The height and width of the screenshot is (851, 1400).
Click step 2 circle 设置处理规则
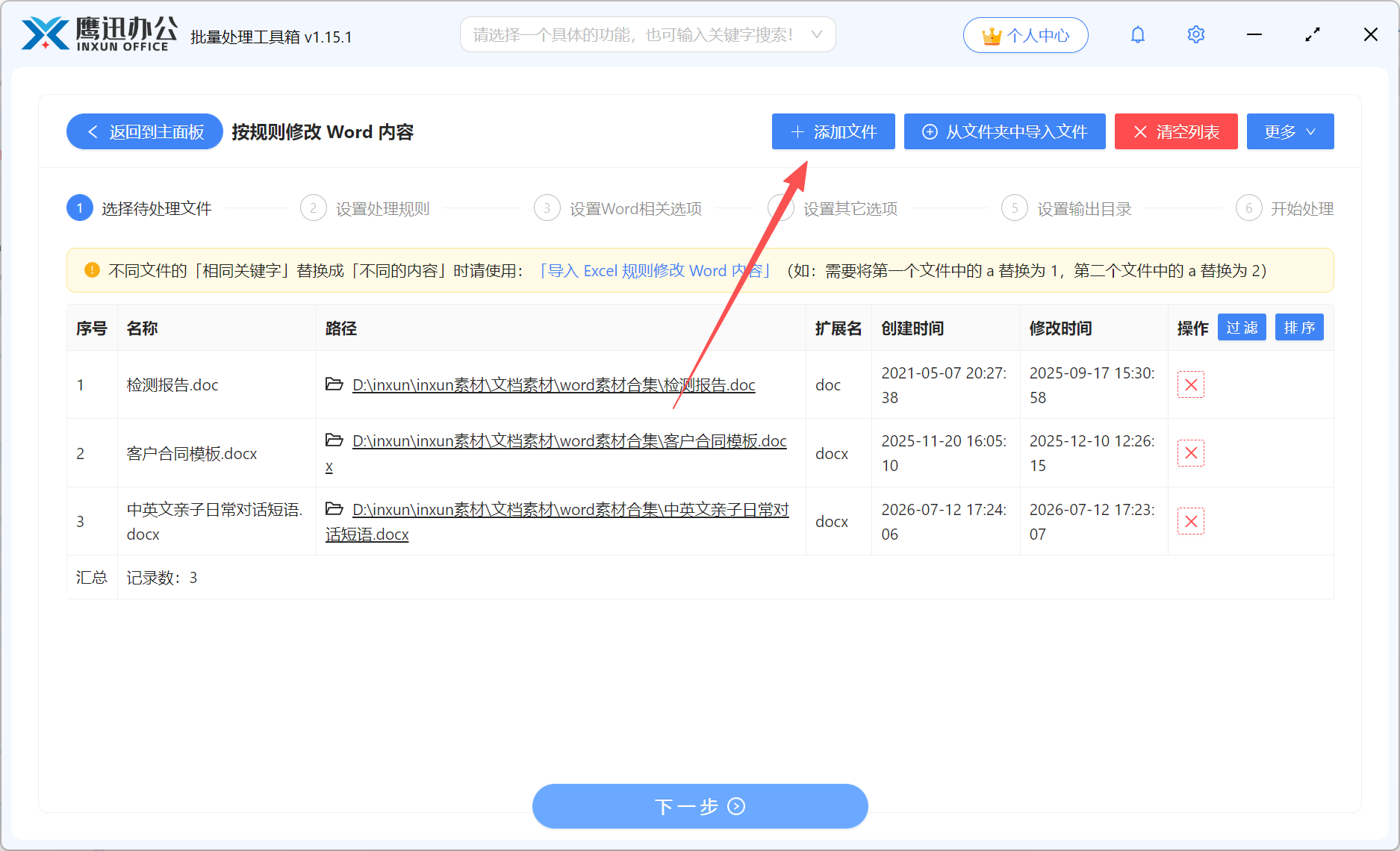click(313, 208)
